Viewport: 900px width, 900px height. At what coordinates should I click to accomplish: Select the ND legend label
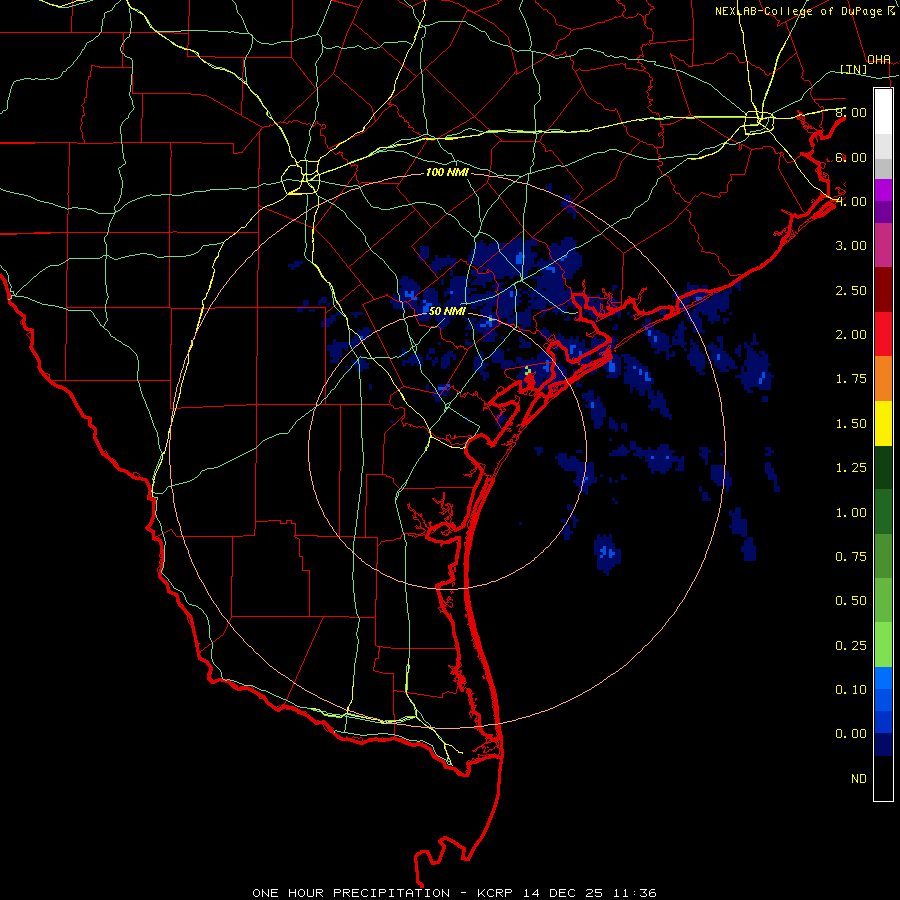point(859,779)
